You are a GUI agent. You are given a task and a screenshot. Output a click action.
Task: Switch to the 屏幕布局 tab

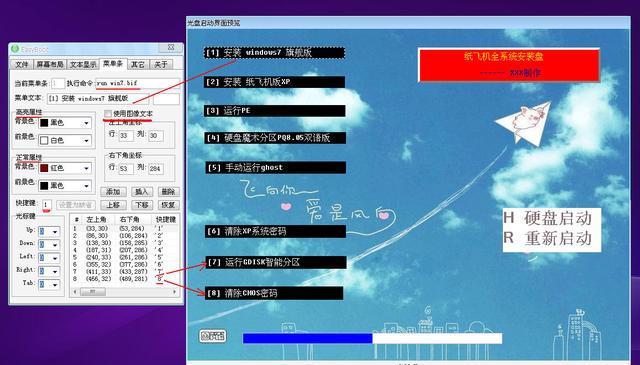[50, 65]
